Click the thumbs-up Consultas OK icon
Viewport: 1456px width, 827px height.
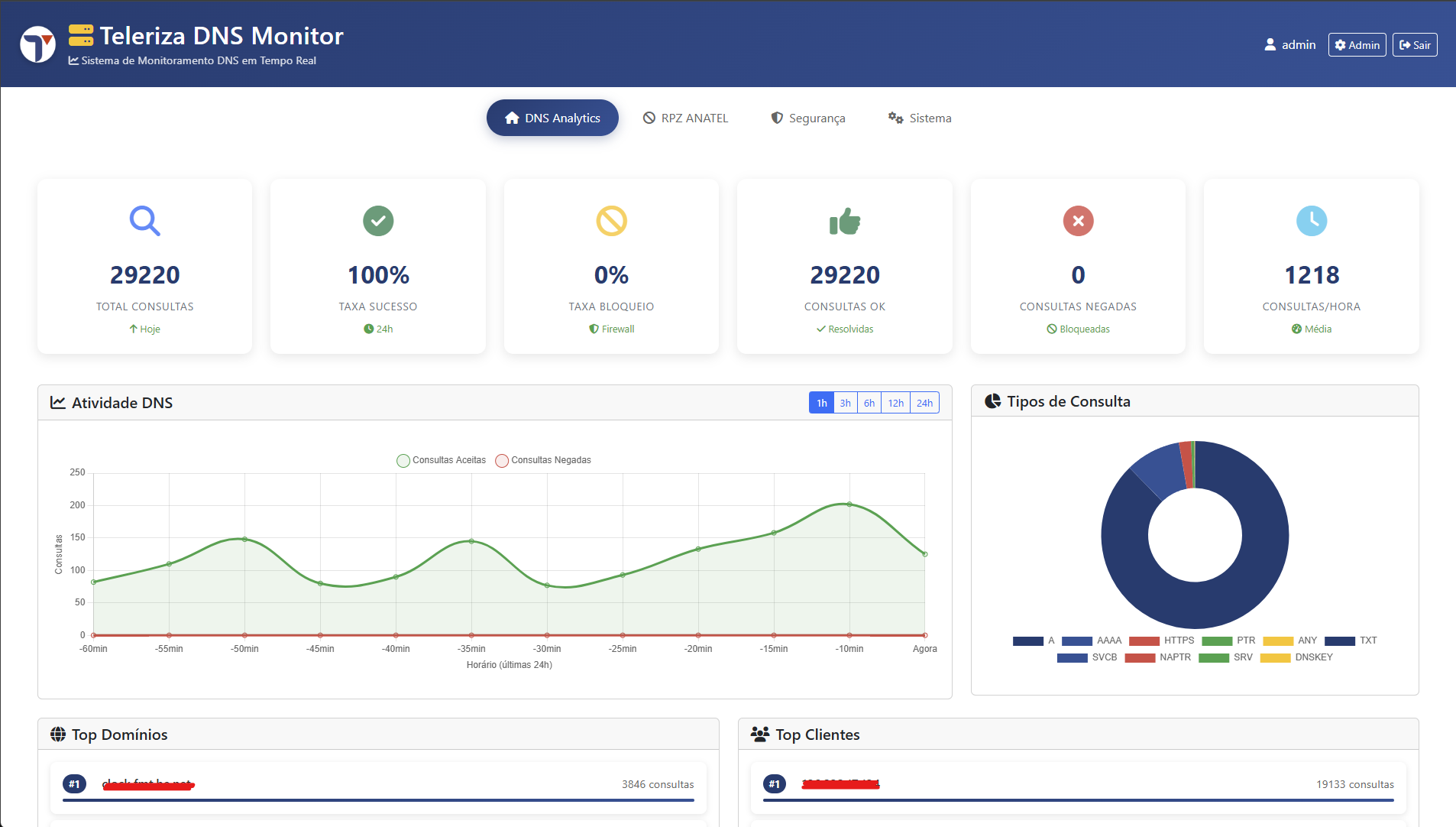pyautogui.click(x=845, y=222)
